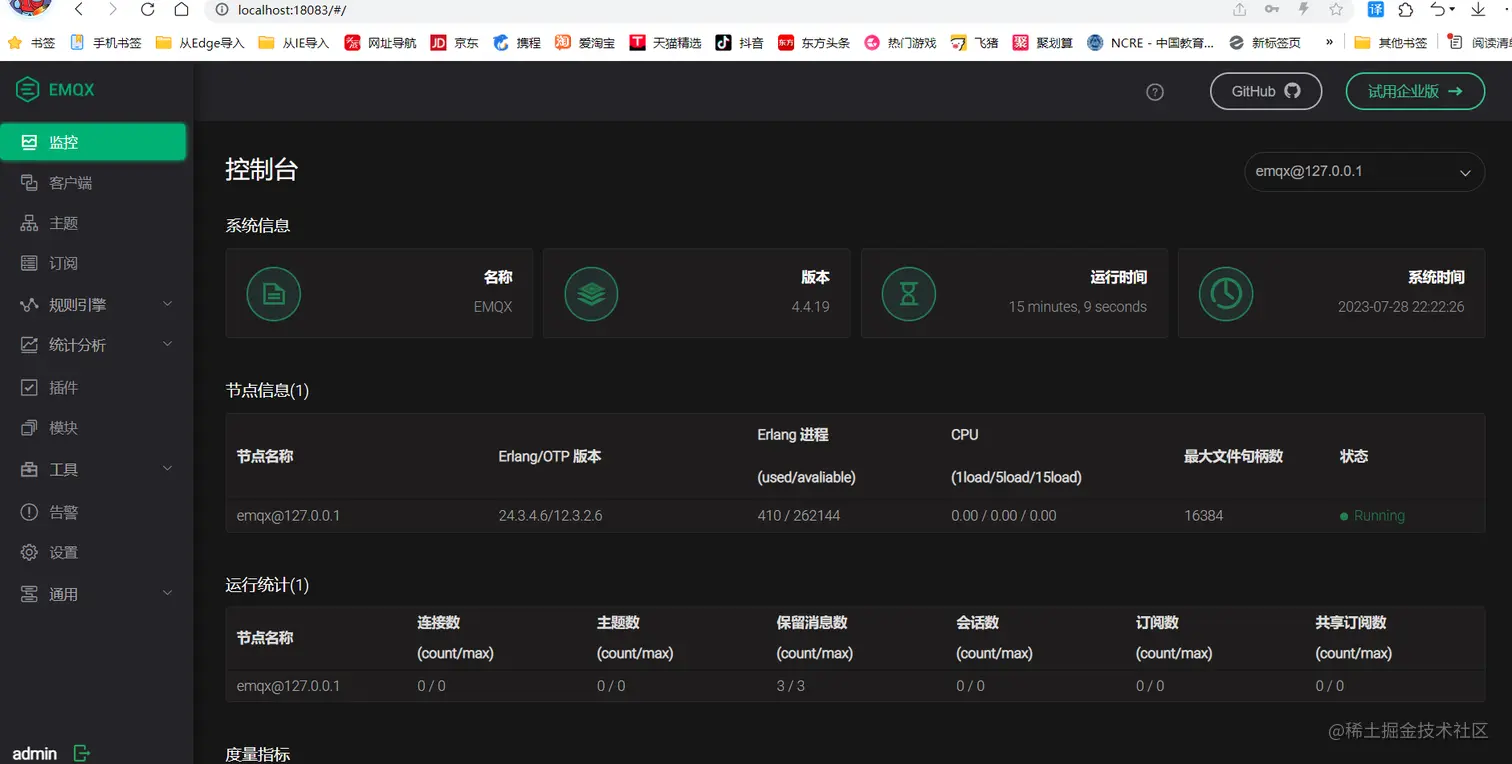The image size is (1512, 764).
Task: Click the 系统时间 clock icon
Action: (1226, 294)
